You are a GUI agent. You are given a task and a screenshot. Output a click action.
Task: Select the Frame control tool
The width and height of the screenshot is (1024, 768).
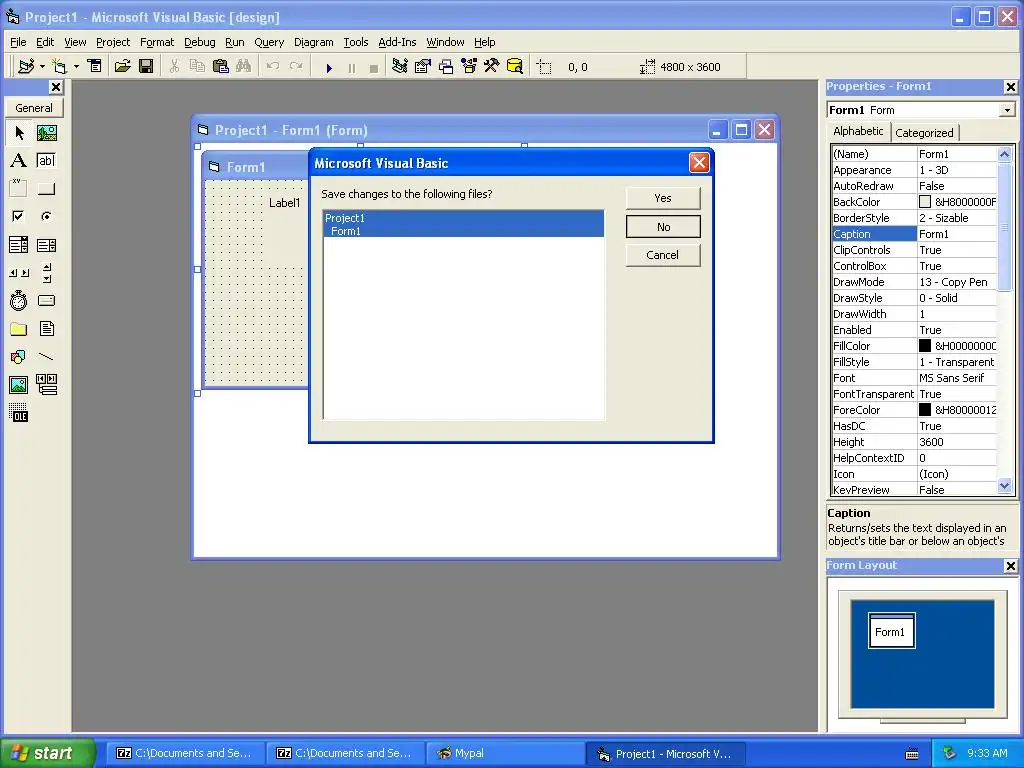(19, 189)
